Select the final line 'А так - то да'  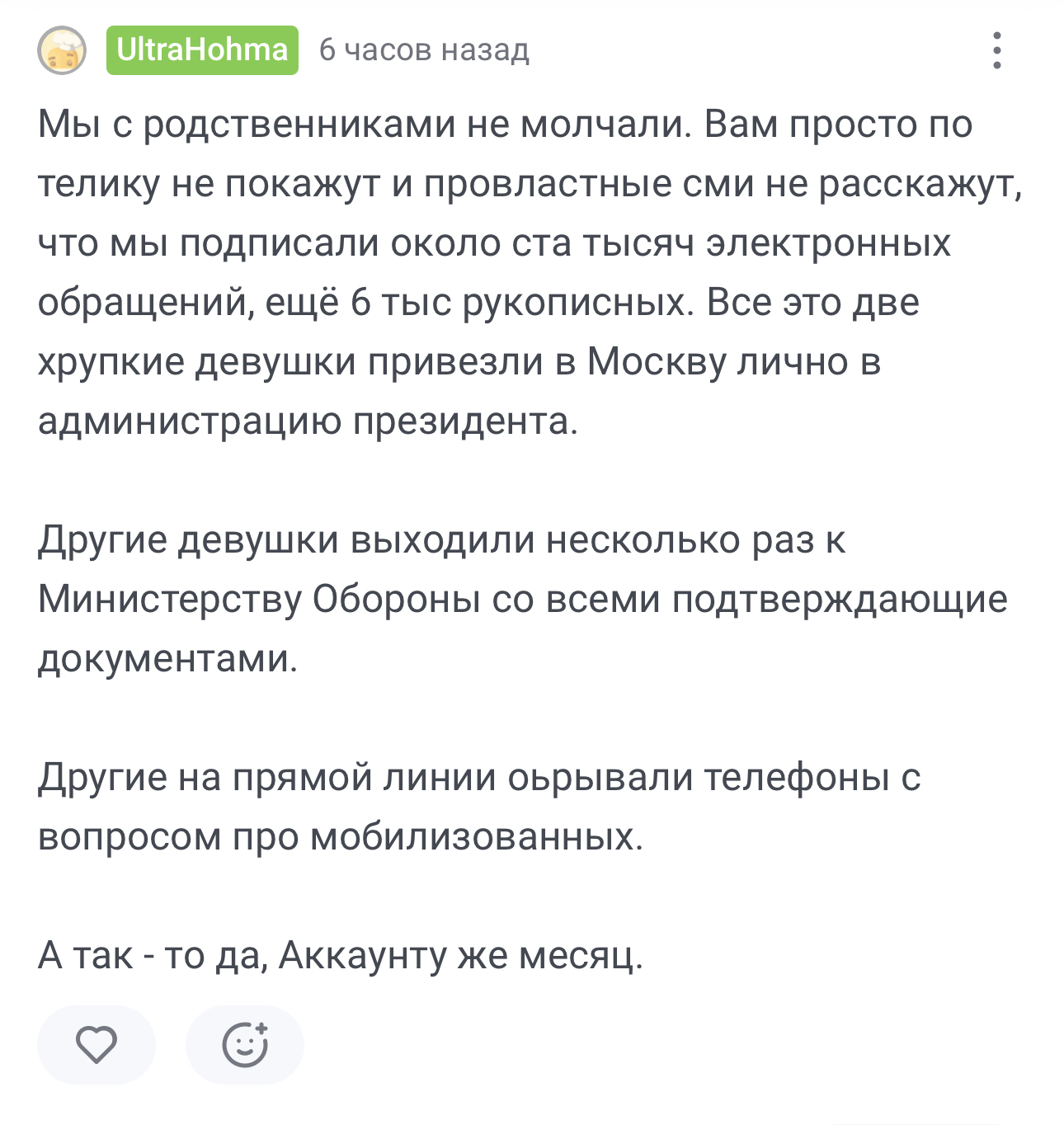[x=340, y=956]
